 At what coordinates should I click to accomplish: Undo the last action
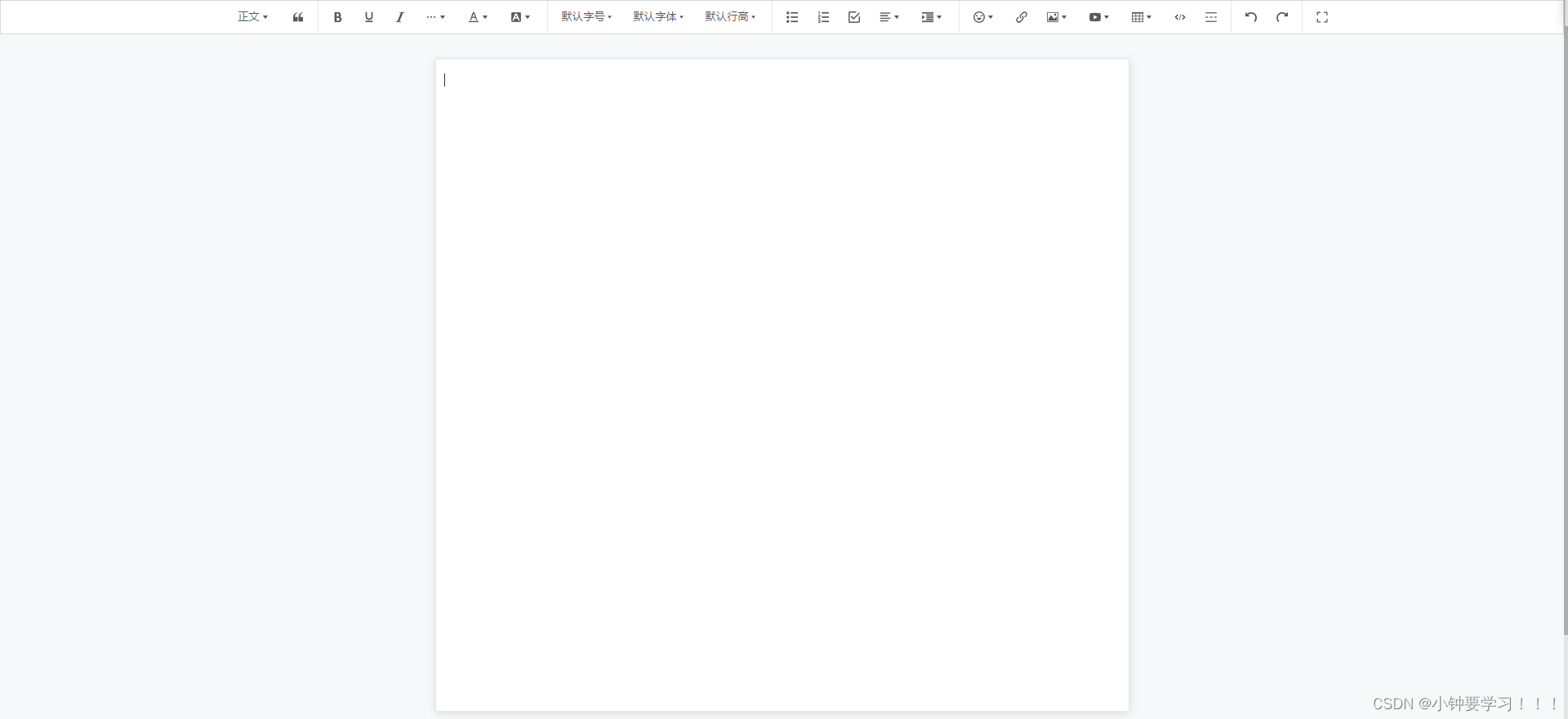pos(1250,17)
